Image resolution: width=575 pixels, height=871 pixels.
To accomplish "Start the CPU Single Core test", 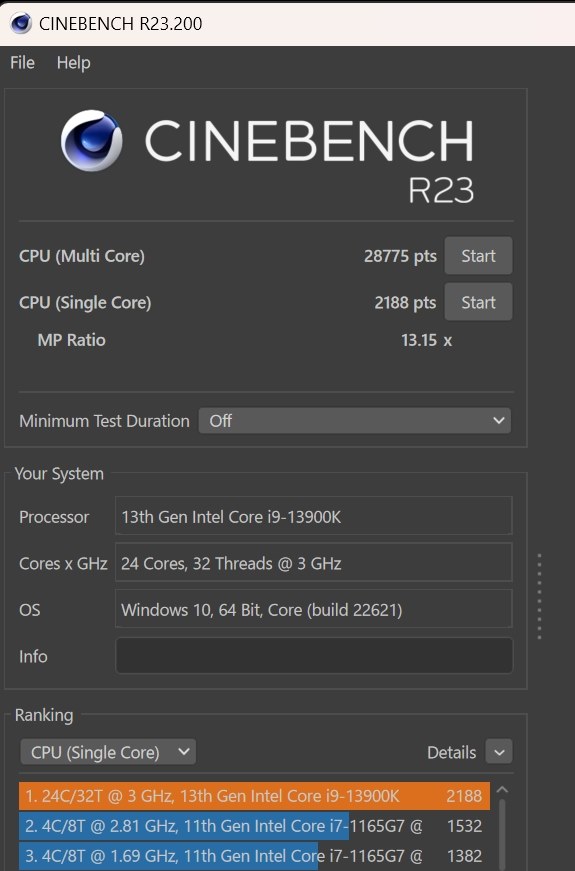I will point(478,302).
